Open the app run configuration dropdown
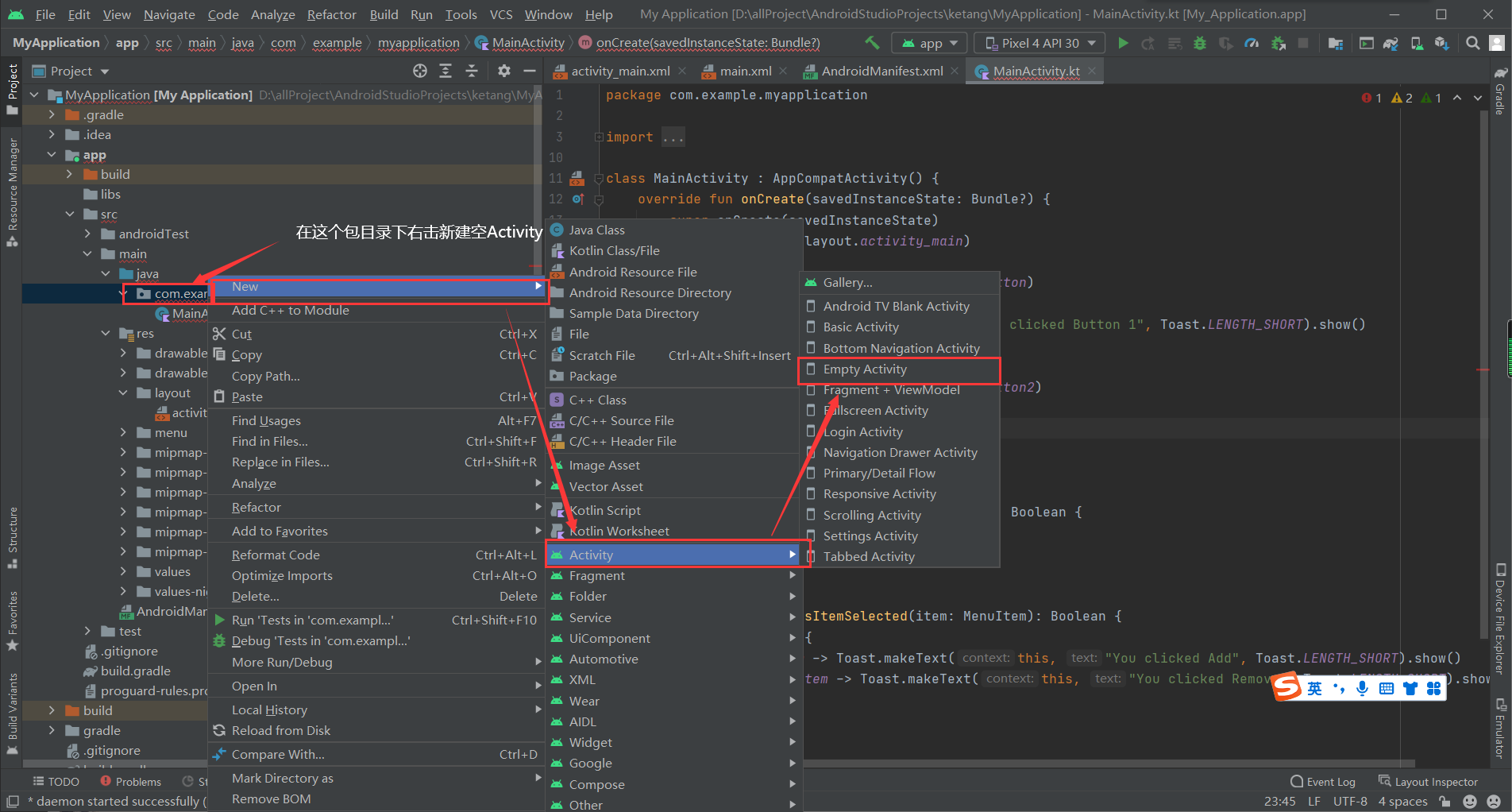 point(930,43)
